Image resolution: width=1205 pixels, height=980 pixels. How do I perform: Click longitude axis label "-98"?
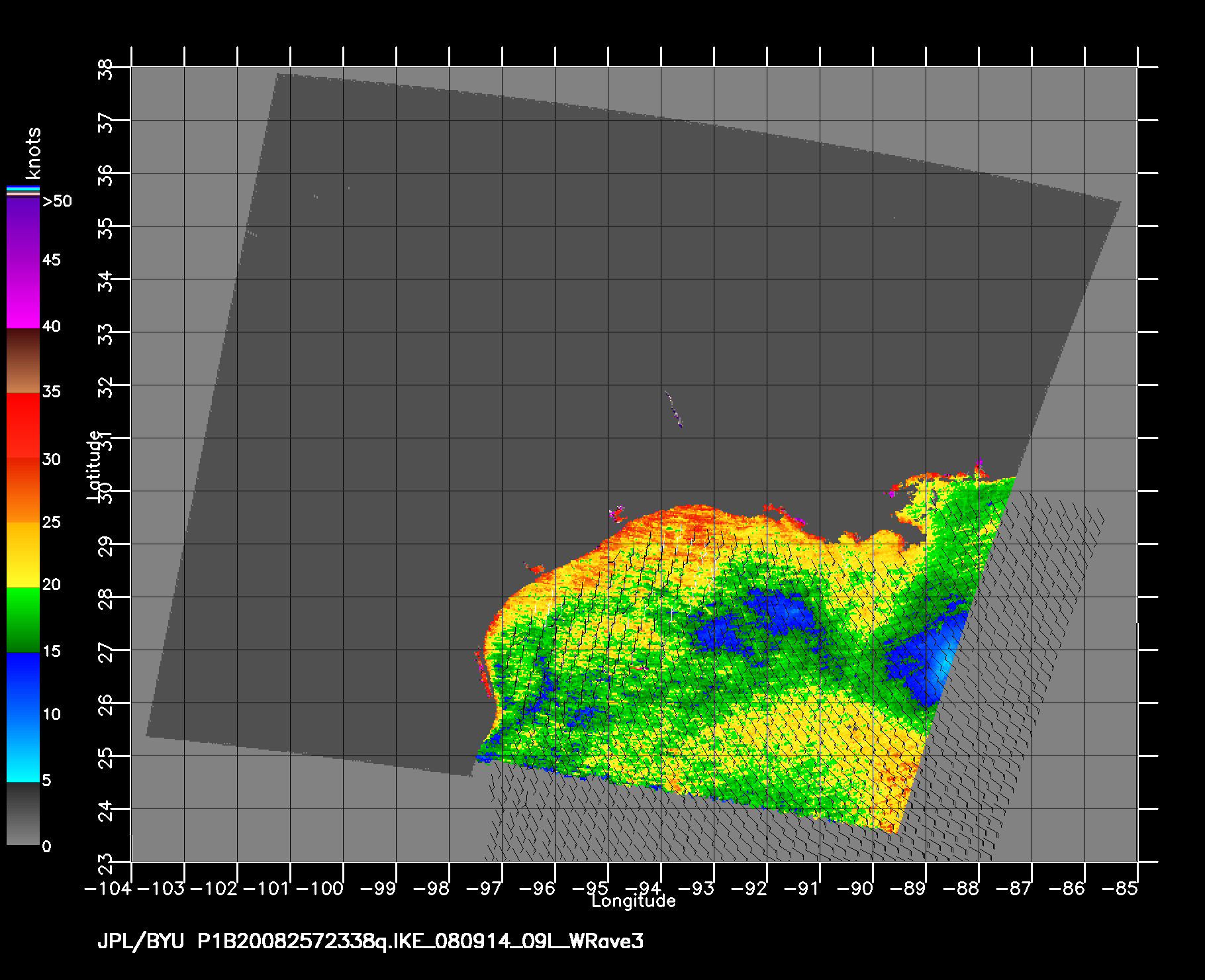432,889
